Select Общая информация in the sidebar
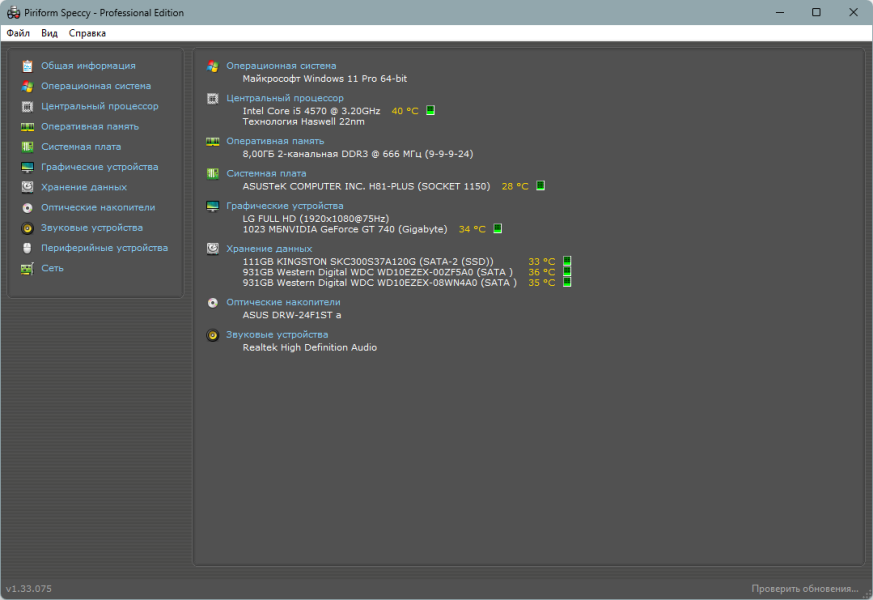This screenshot has width=873, height=600. [89, 66]
